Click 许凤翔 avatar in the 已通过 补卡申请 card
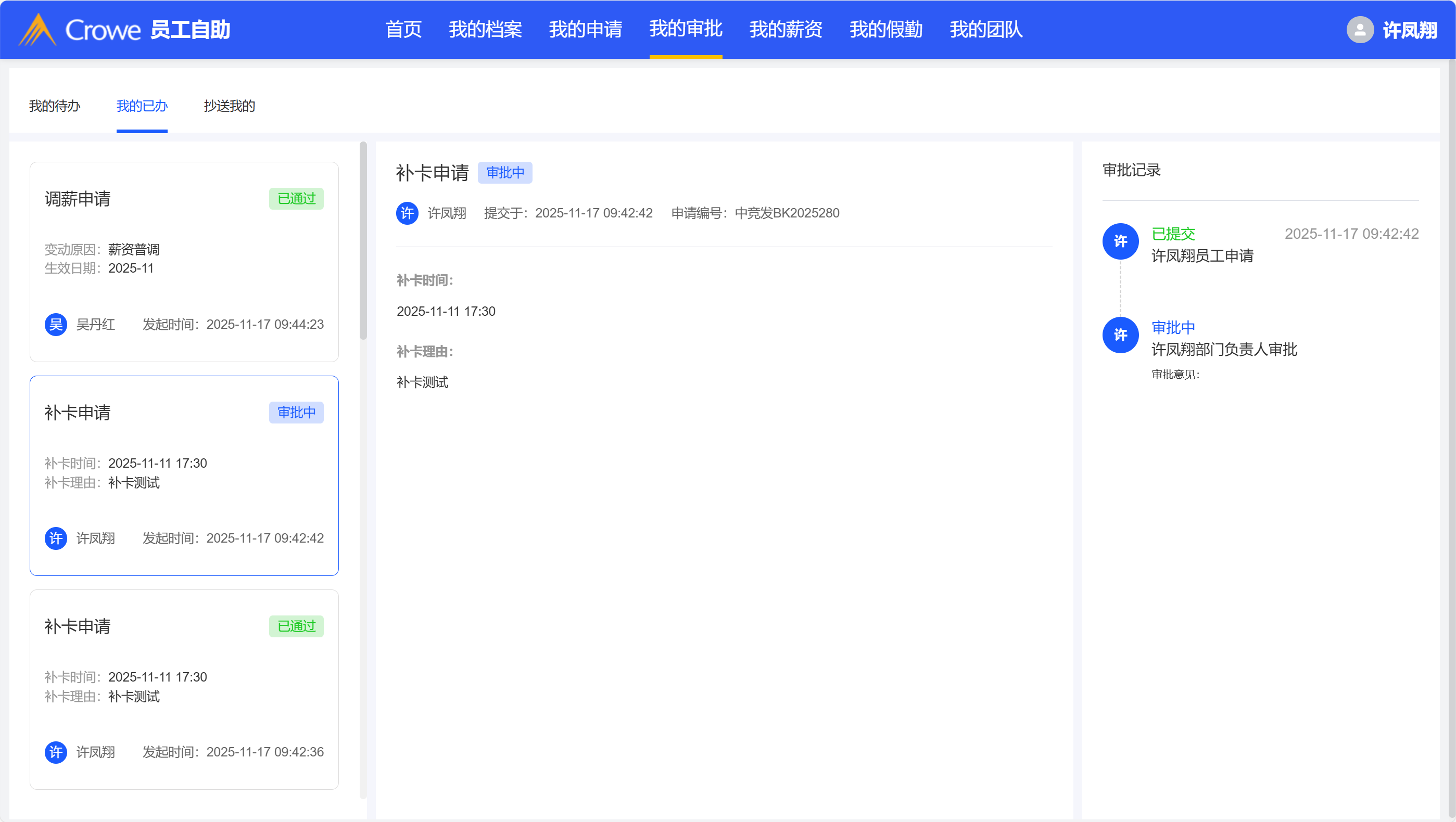The image size is (1456, 822). point(55,752)
